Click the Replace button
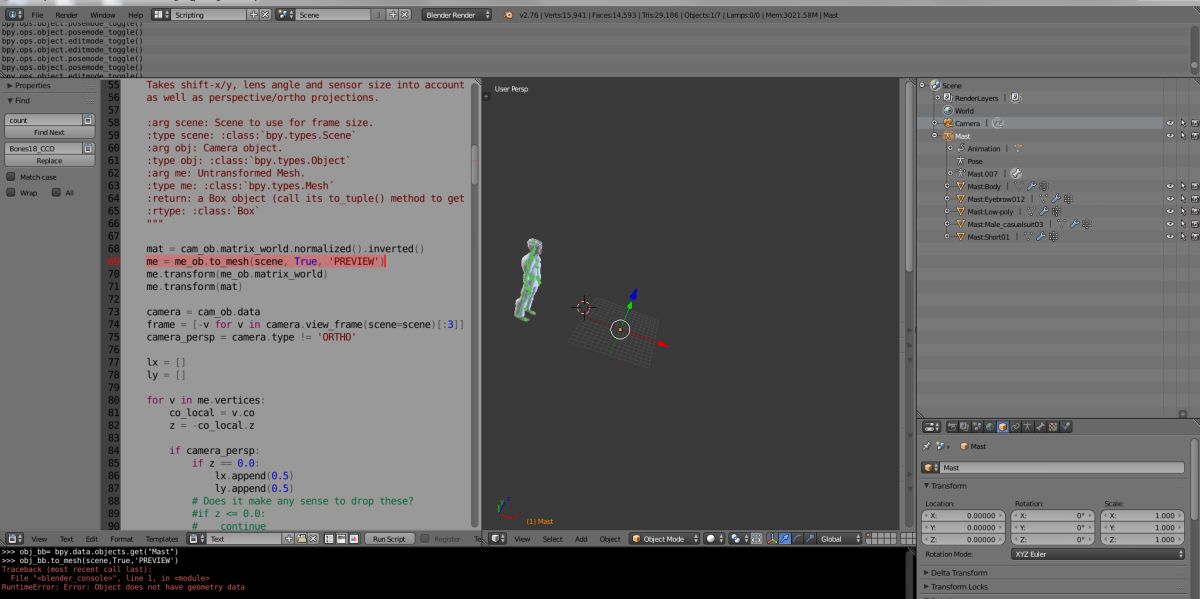The image size is (1200, 599). coord(49,160)
